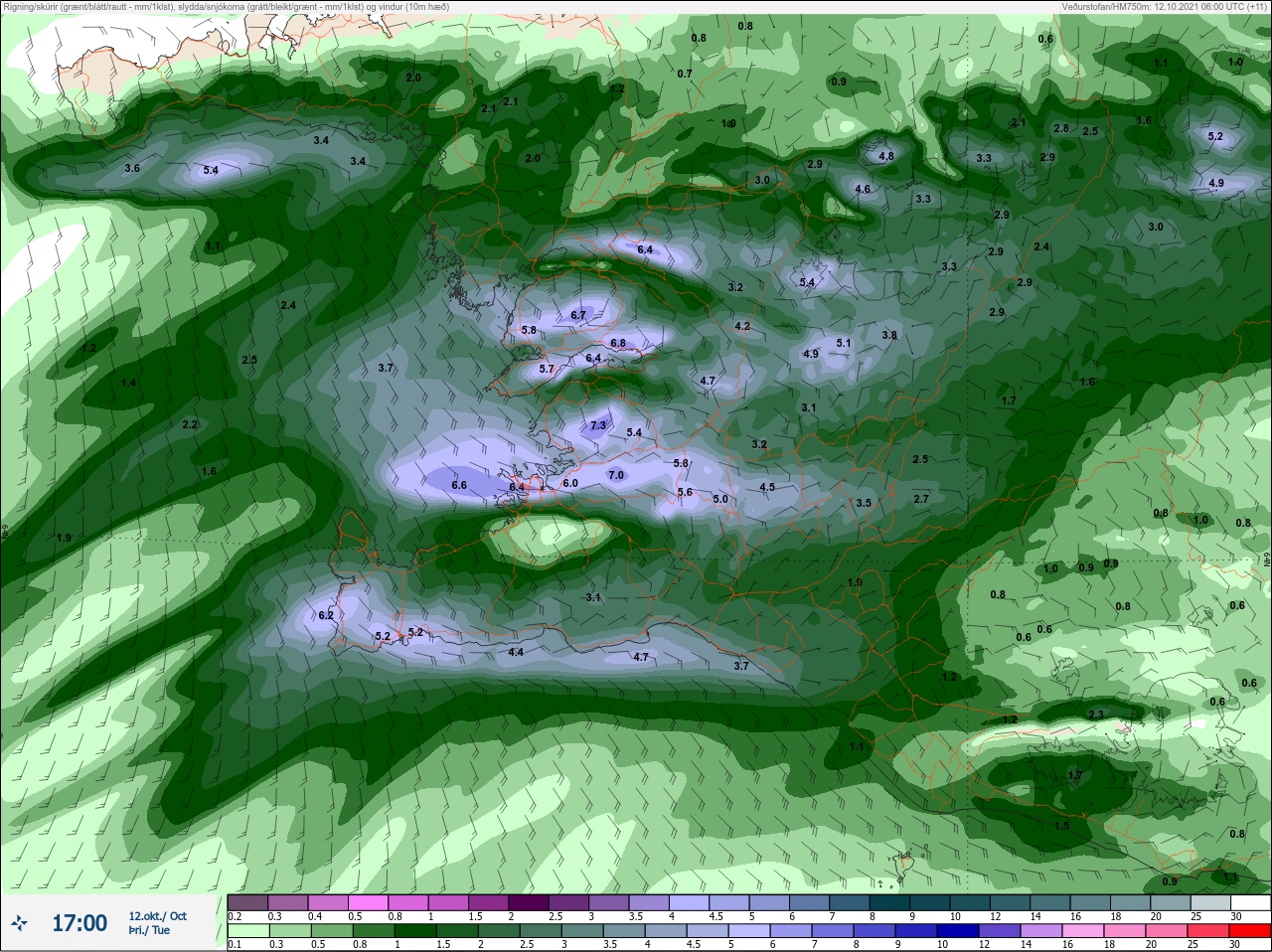Click the 7.3 precipitation value

[x=597, y=425]
